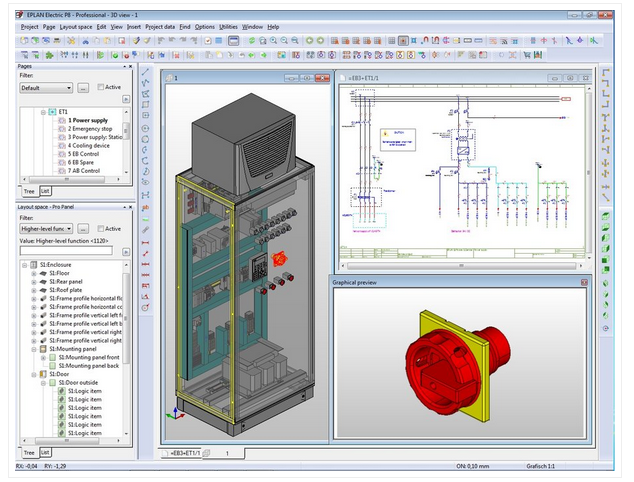Select the 'S1:Door outside' tree item
This screenshot has width=634, height=482.
[x=78, y=383]
